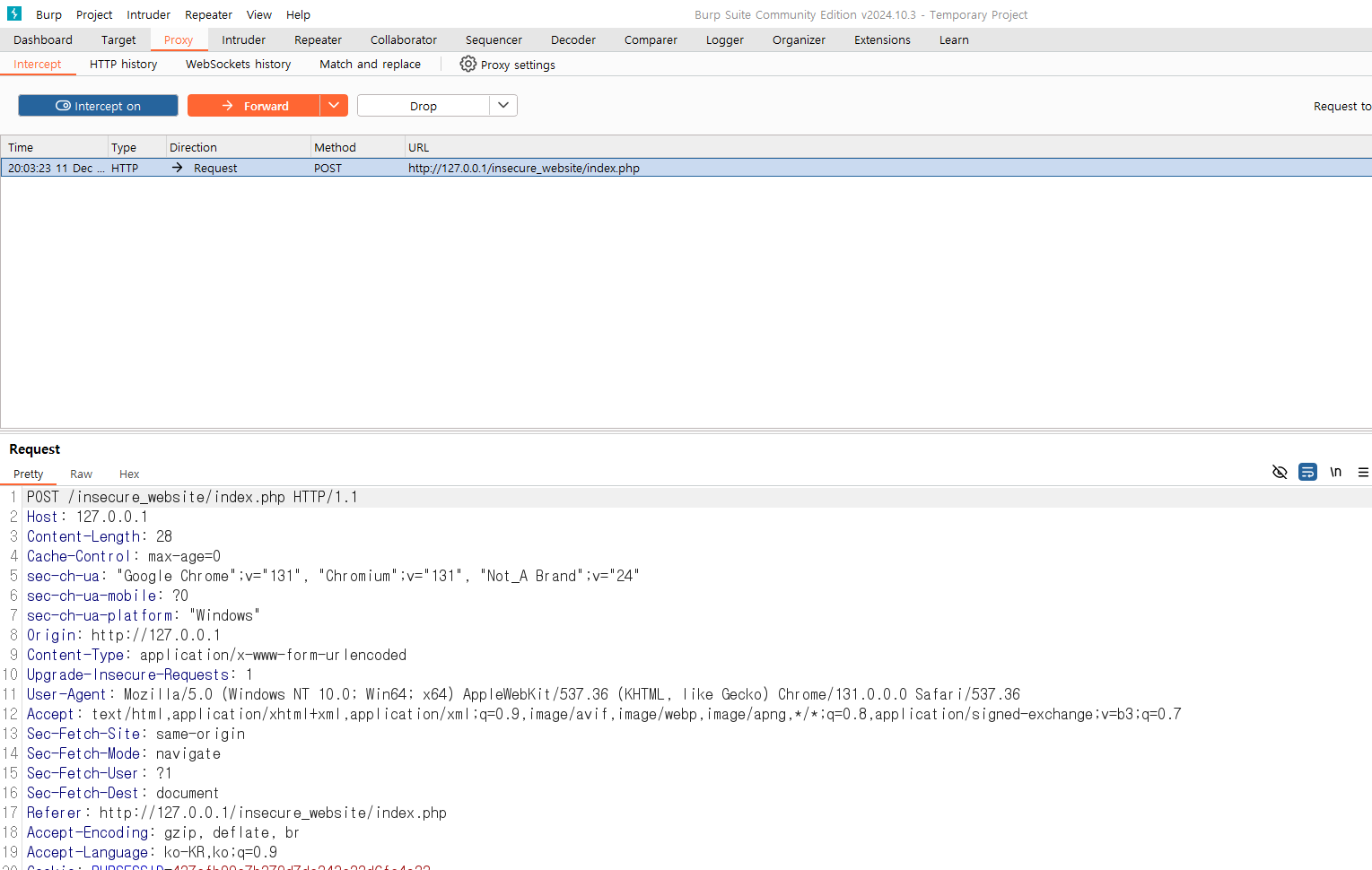Click the 'Origin: http://127.0.0.1' line

[124, 635]
